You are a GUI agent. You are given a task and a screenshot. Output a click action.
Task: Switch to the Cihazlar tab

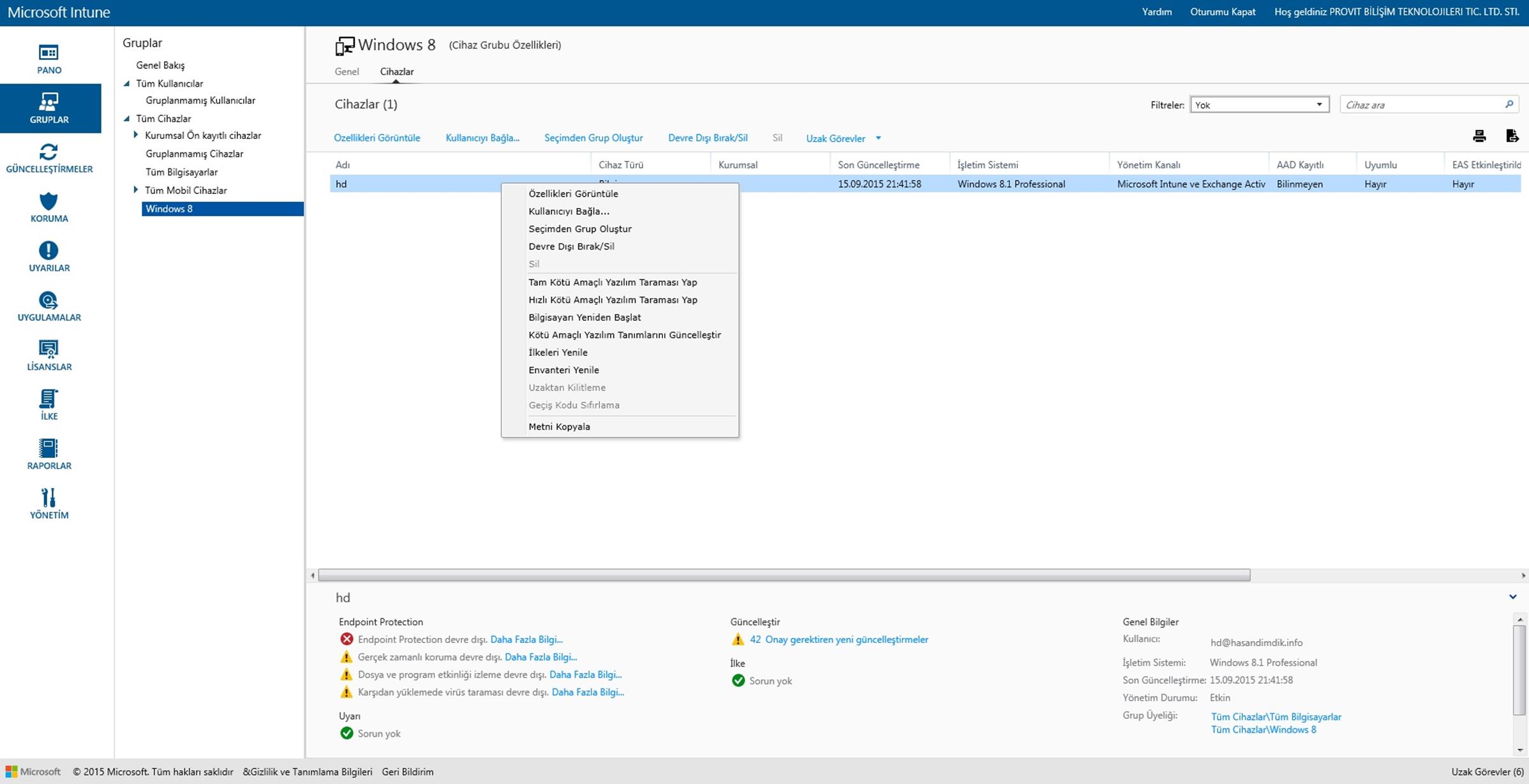(397, 71)
